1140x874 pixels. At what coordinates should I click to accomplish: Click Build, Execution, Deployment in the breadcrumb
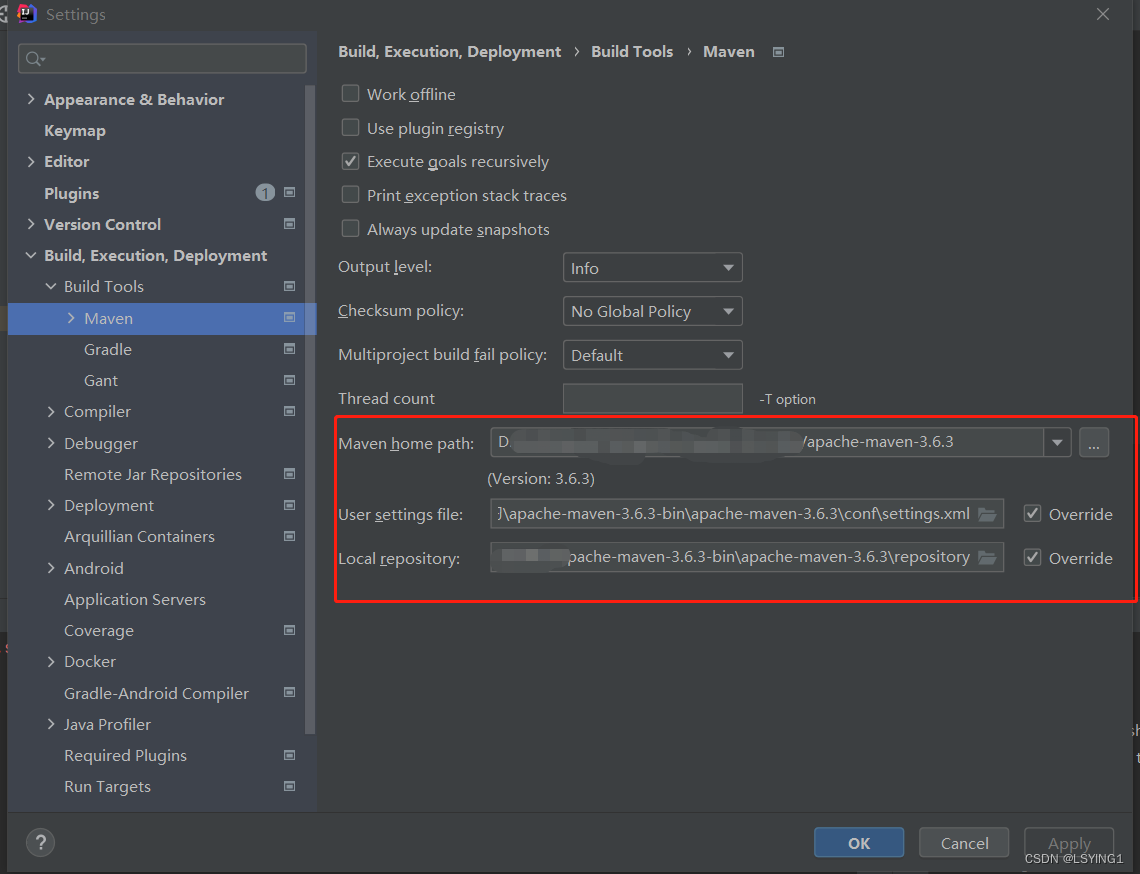point(449,52)
